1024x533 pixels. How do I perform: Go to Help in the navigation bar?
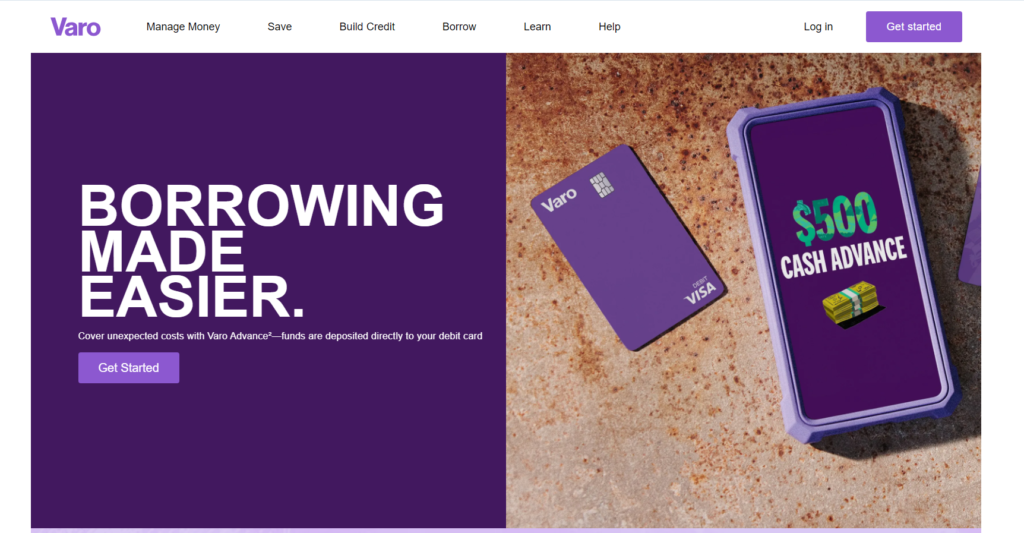click(609, 27)
